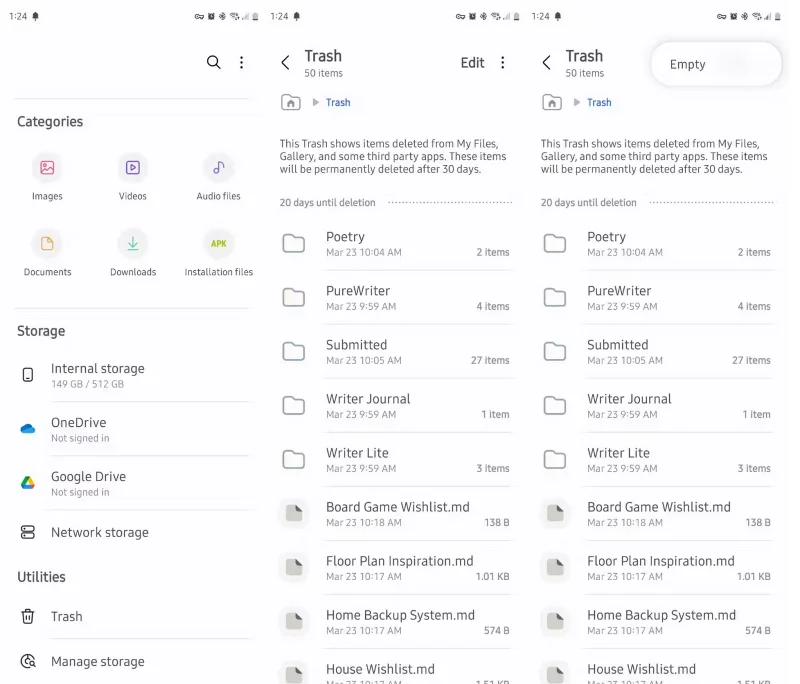Open Trash under Utilities
The width and height of the screenshot is (800, 684).
66,616
